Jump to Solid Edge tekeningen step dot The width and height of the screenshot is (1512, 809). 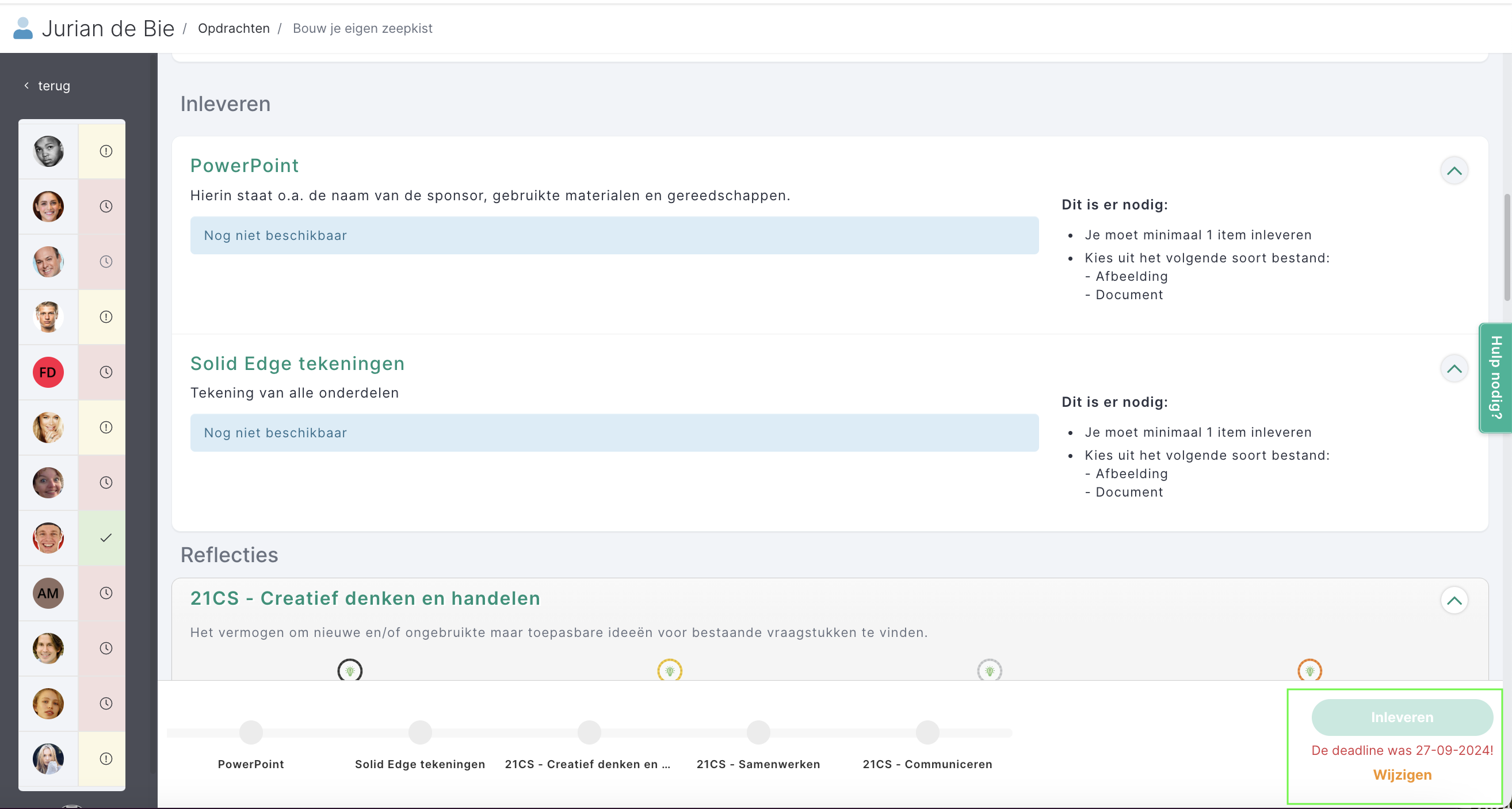[420, 732]
